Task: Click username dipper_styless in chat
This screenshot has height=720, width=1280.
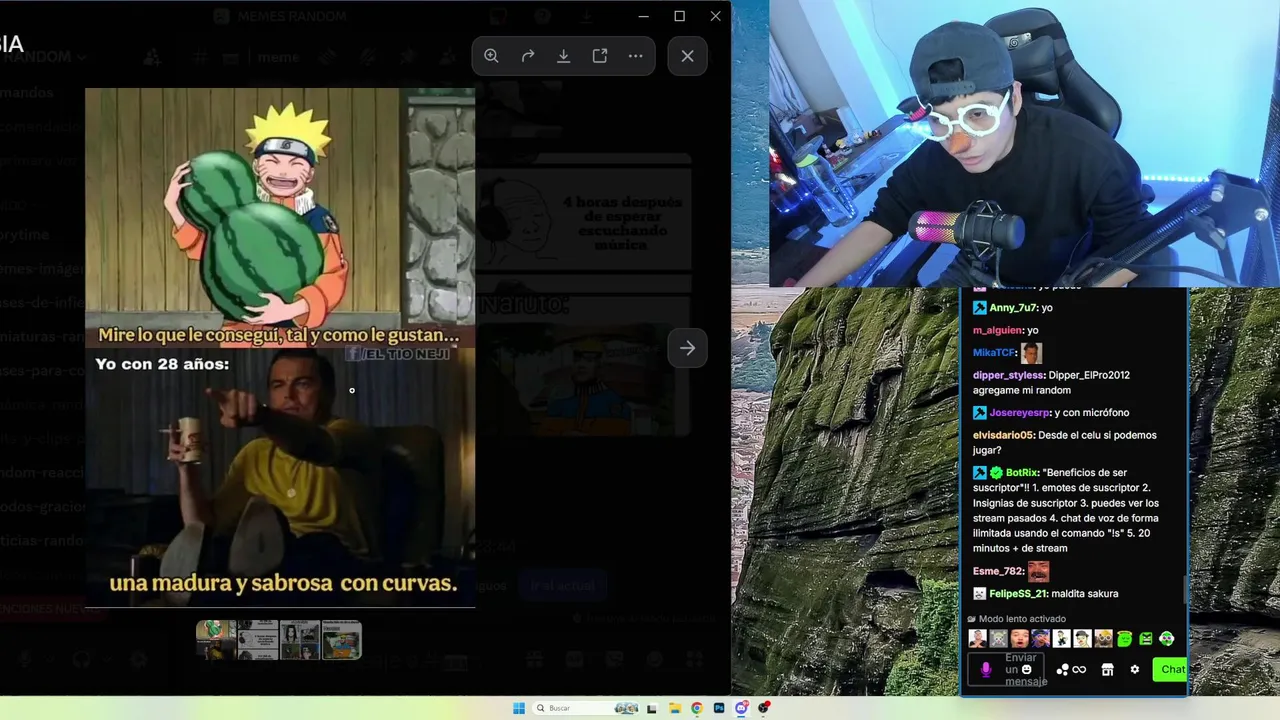Action: (x=1008, y=375)
